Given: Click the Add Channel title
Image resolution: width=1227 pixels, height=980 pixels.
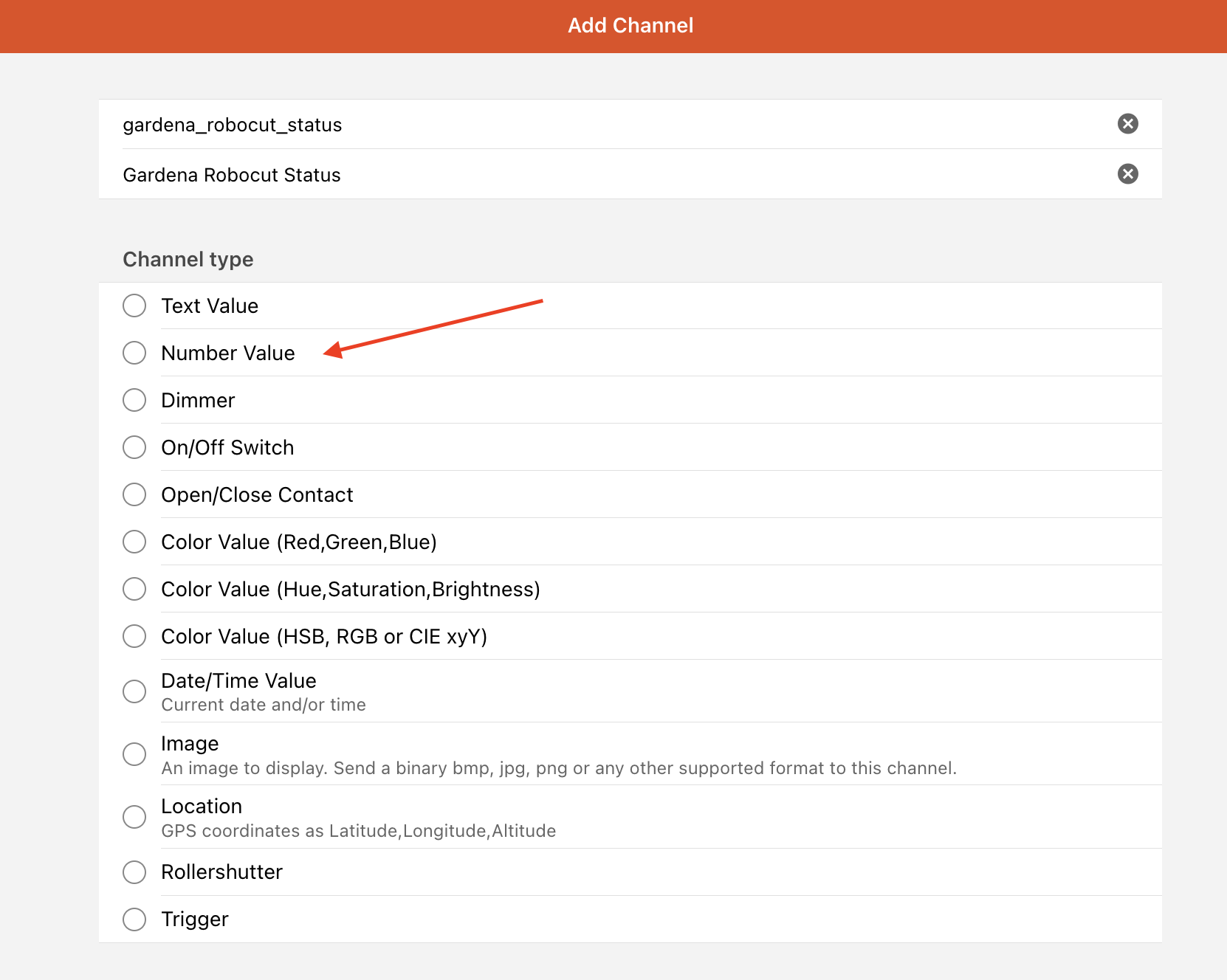Looking at the screenshot, I should click(x=630, y=26).
